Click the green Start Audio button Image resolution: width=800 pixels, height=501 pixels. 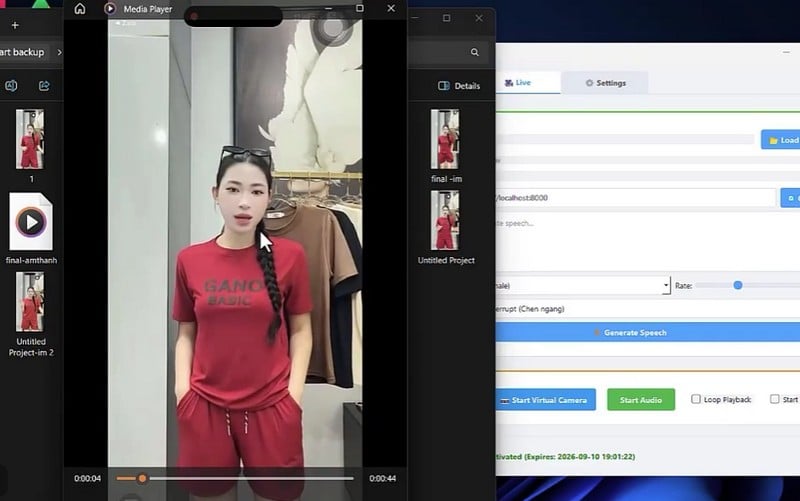pos(641,400)
